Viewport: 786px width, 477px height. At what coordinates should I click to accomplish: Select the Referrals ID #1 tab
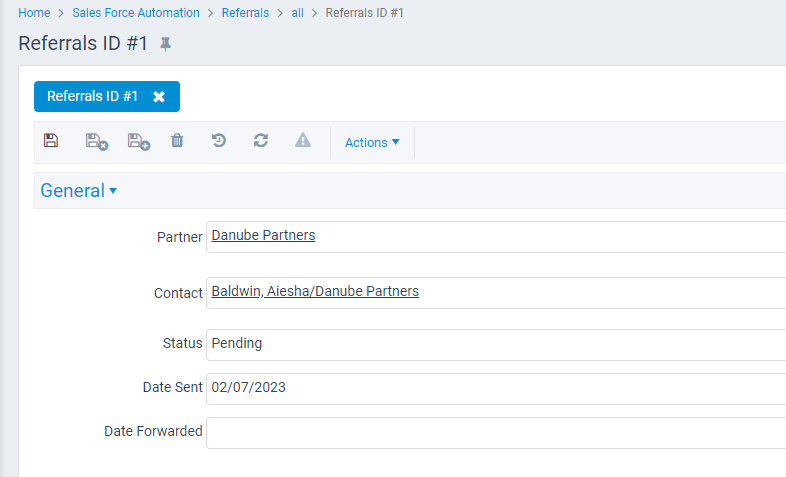point(92,97)
